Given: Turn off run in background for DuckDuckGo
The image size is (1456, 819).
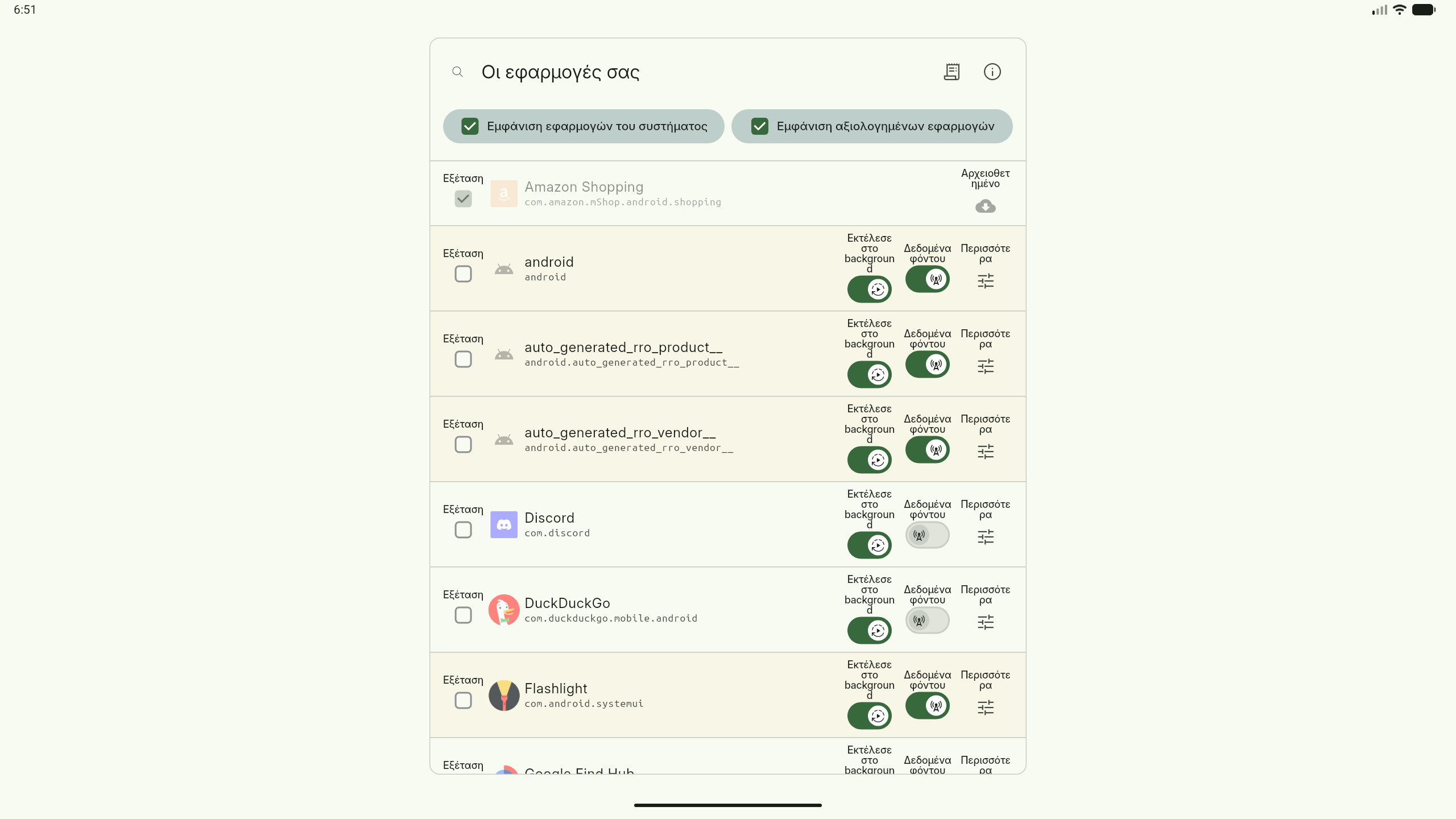Looking at the screenshot, I should (869, 631).
